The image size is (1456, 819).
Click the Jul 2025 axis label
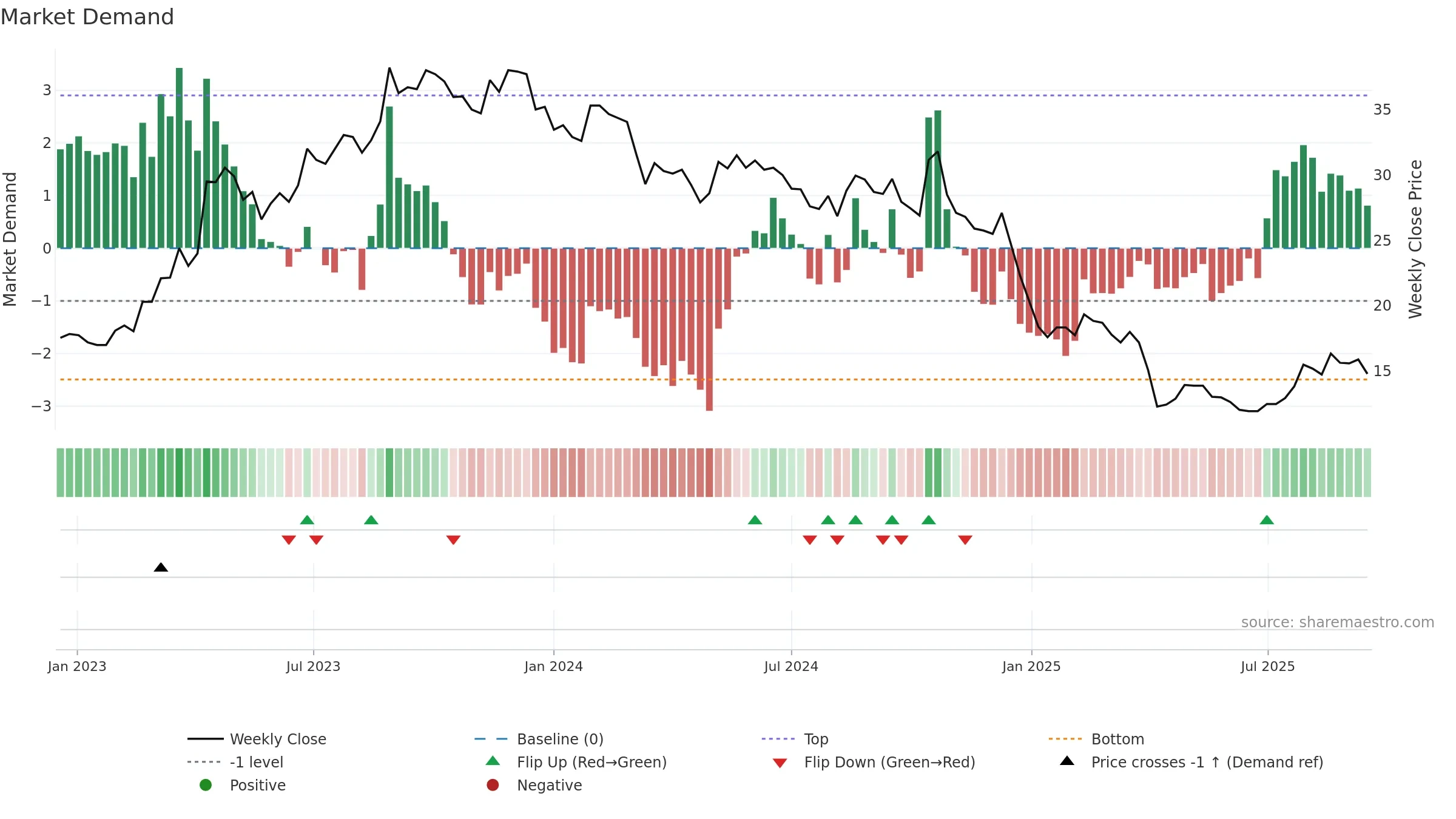pyautogui.click(x=1267, y=666)
